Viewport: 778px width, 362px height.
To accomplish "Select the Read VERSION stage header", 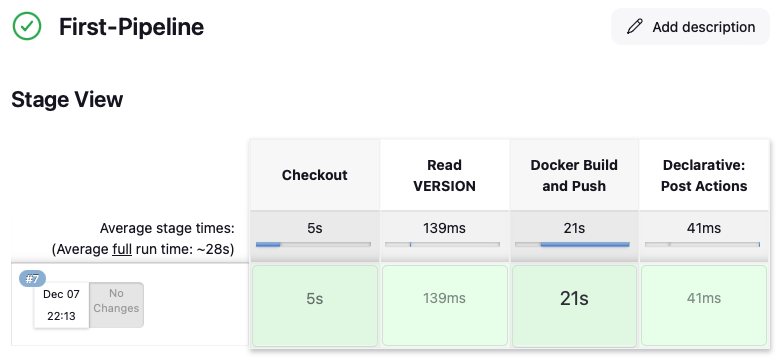I will coord(445,175).
